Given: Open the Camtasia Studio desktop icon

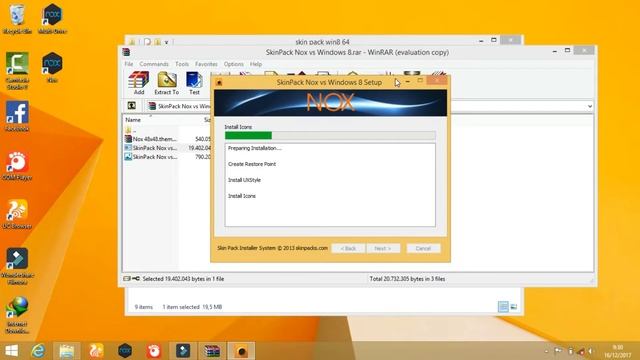Looking at the screenshot, I should [17, 71].
